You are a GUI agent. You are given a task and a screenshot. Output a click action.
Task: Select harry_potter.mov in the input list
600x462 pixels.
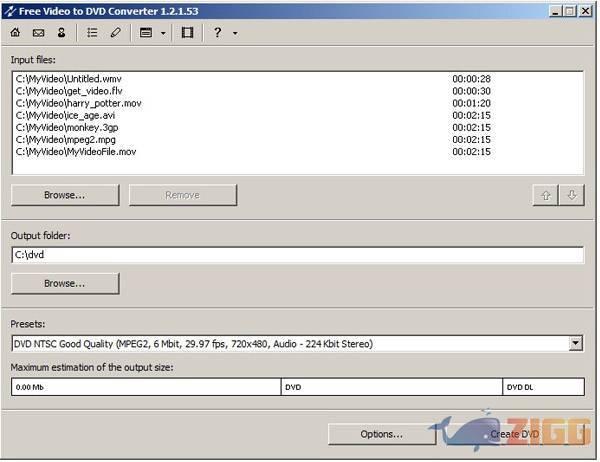[76, 103]
